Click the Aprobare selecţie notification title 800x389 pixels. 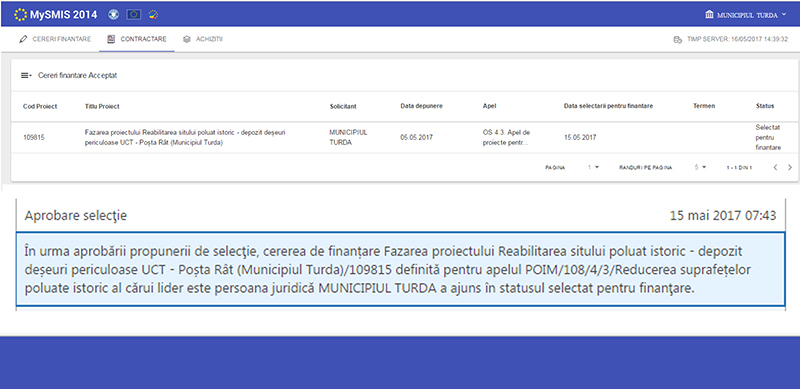pos(76,215)
